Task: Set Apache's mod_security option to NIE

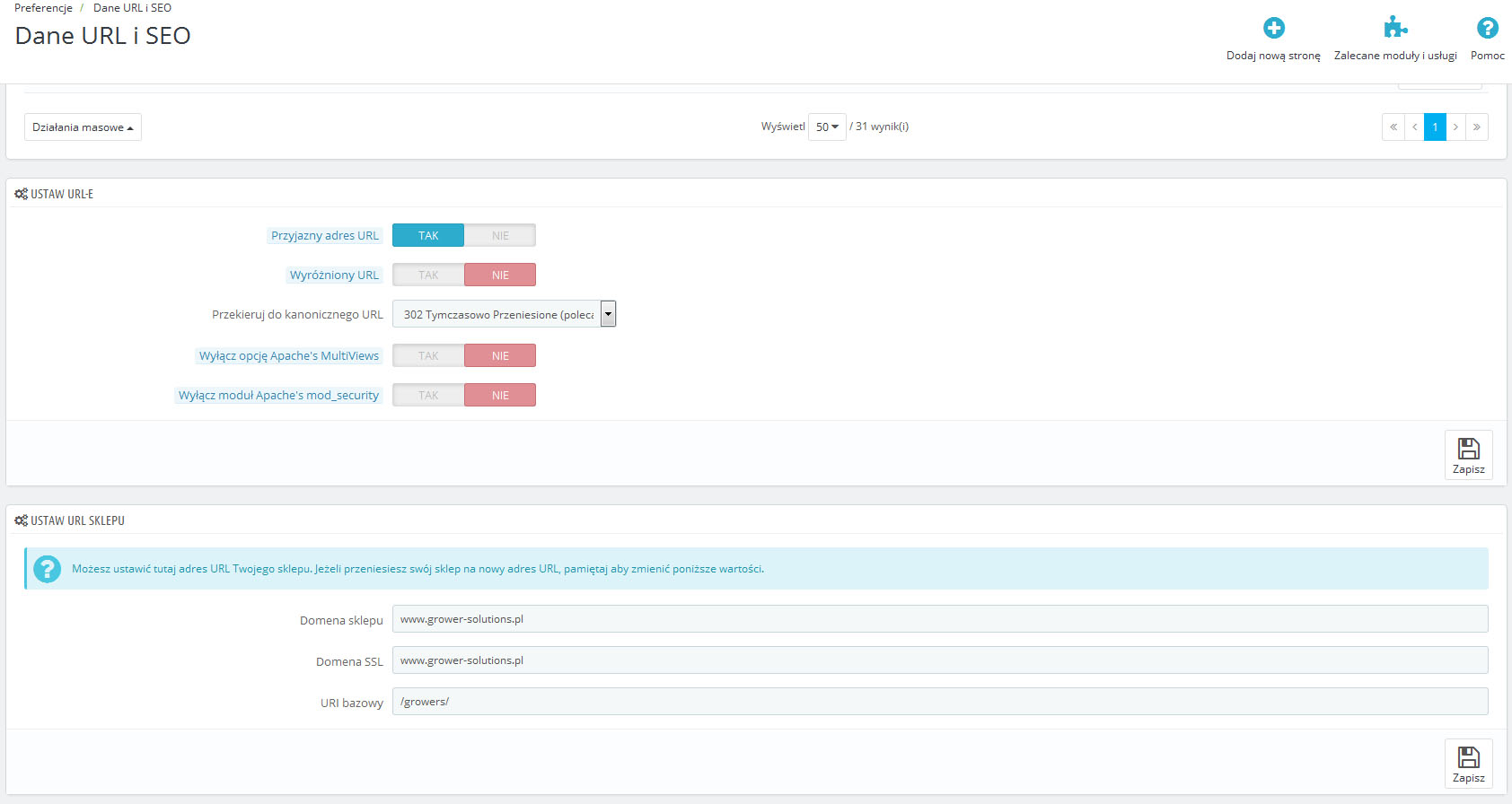Action: (500, 395)
